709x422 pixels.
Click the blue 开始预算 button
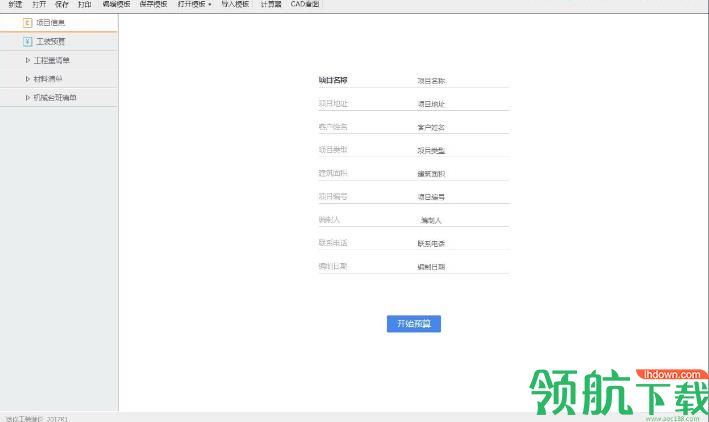pyautogui.click(x=414, y=324)
